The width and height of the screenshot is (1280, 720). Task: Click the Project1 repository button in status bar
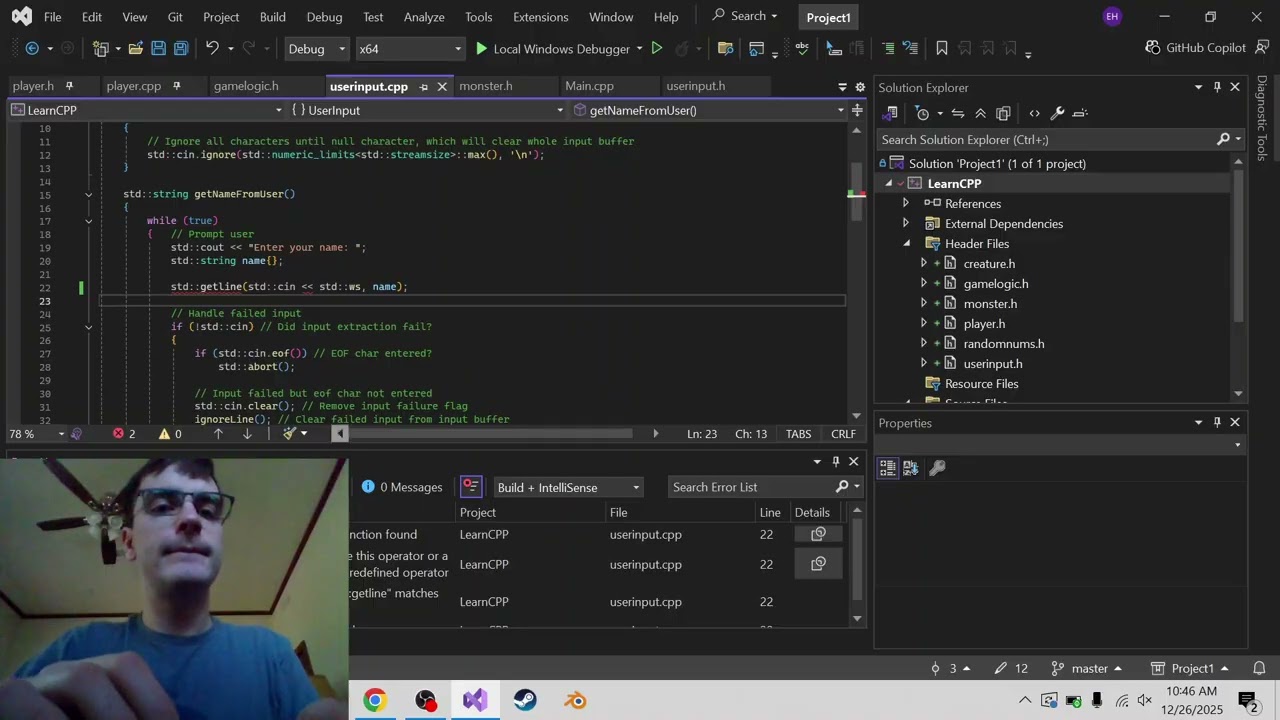[1189, 668]
